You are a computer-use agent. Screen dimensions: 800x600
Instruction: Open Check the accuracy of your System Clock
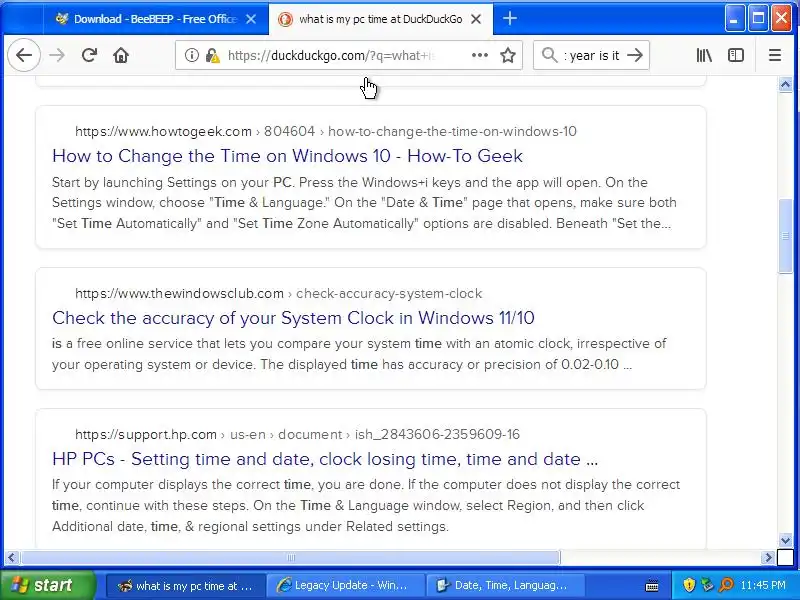[293, 318]
